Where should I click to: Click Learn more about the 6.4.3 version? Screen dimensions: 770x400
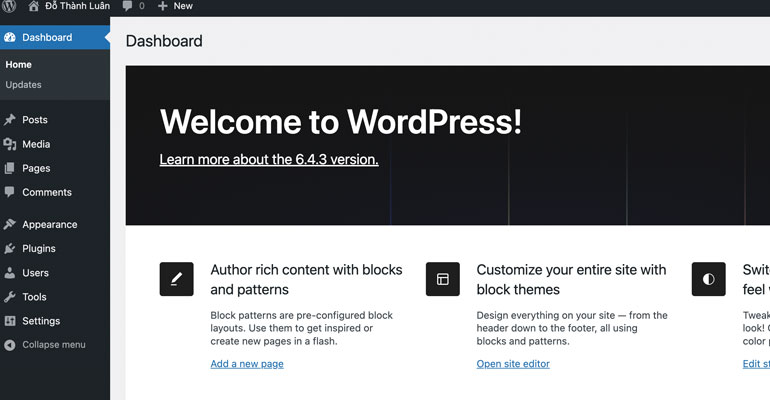269,160
